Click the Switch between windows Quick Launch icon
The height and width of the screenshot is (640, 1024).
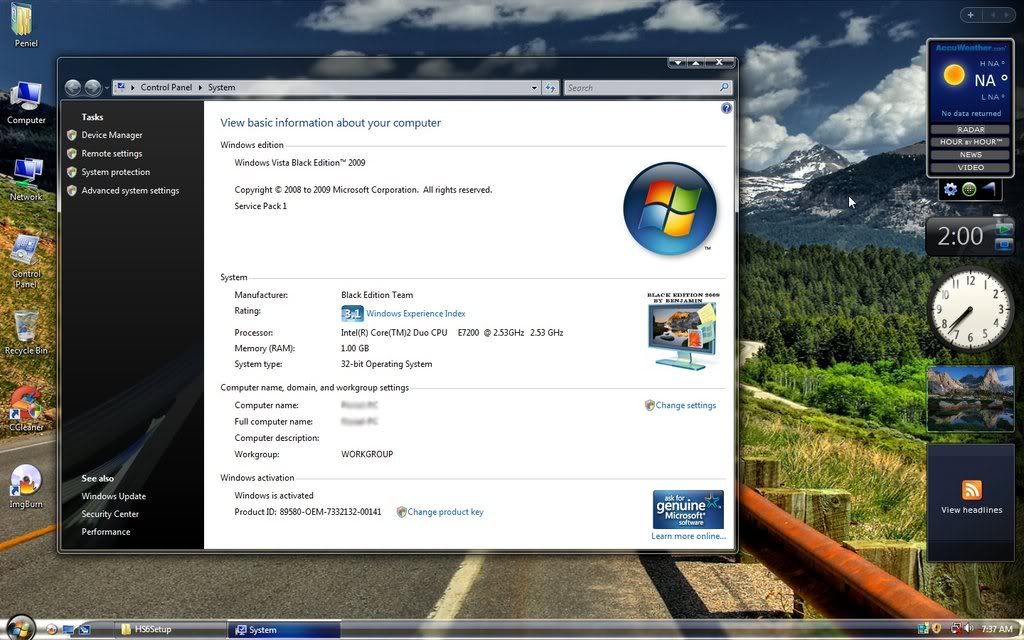pos(84,630)
